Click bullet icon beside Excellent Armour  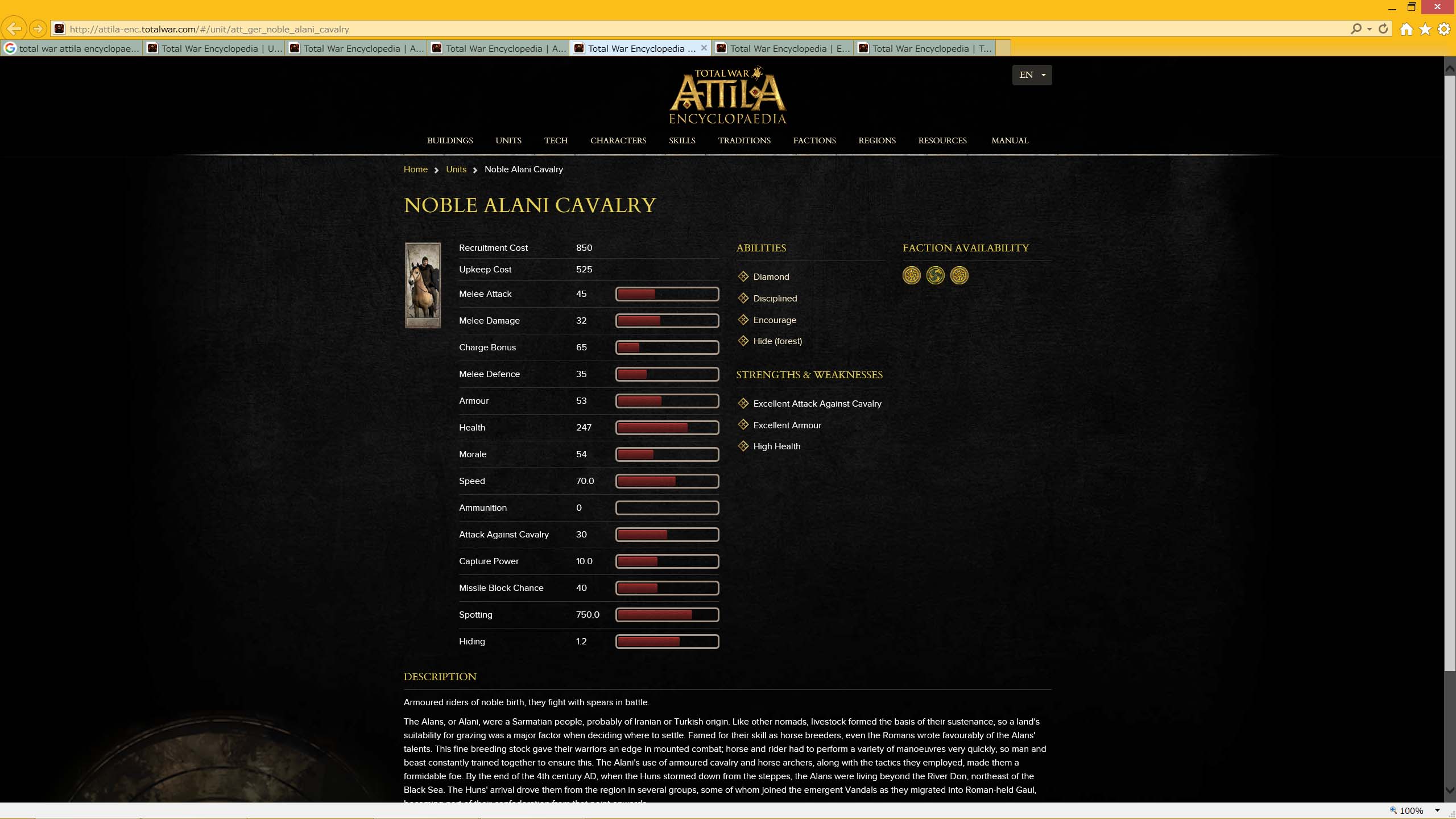(x=743, y=425)
